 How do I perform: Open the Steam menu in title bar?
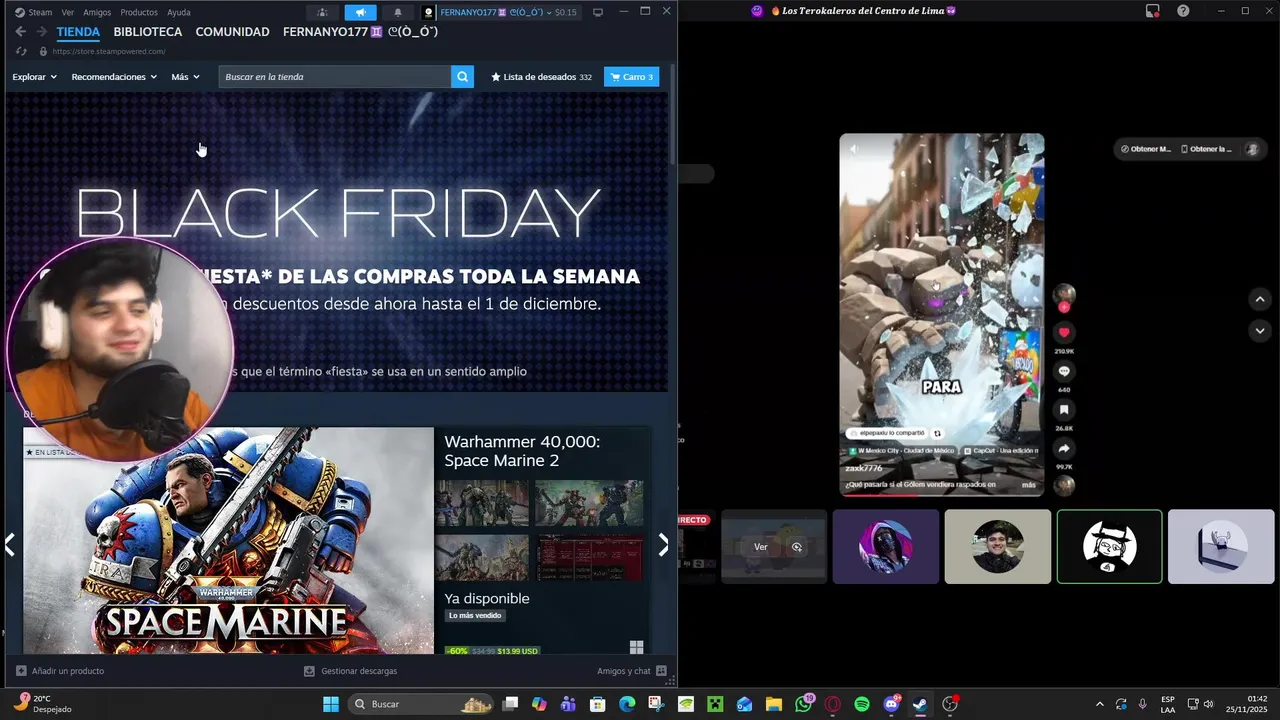34,12
